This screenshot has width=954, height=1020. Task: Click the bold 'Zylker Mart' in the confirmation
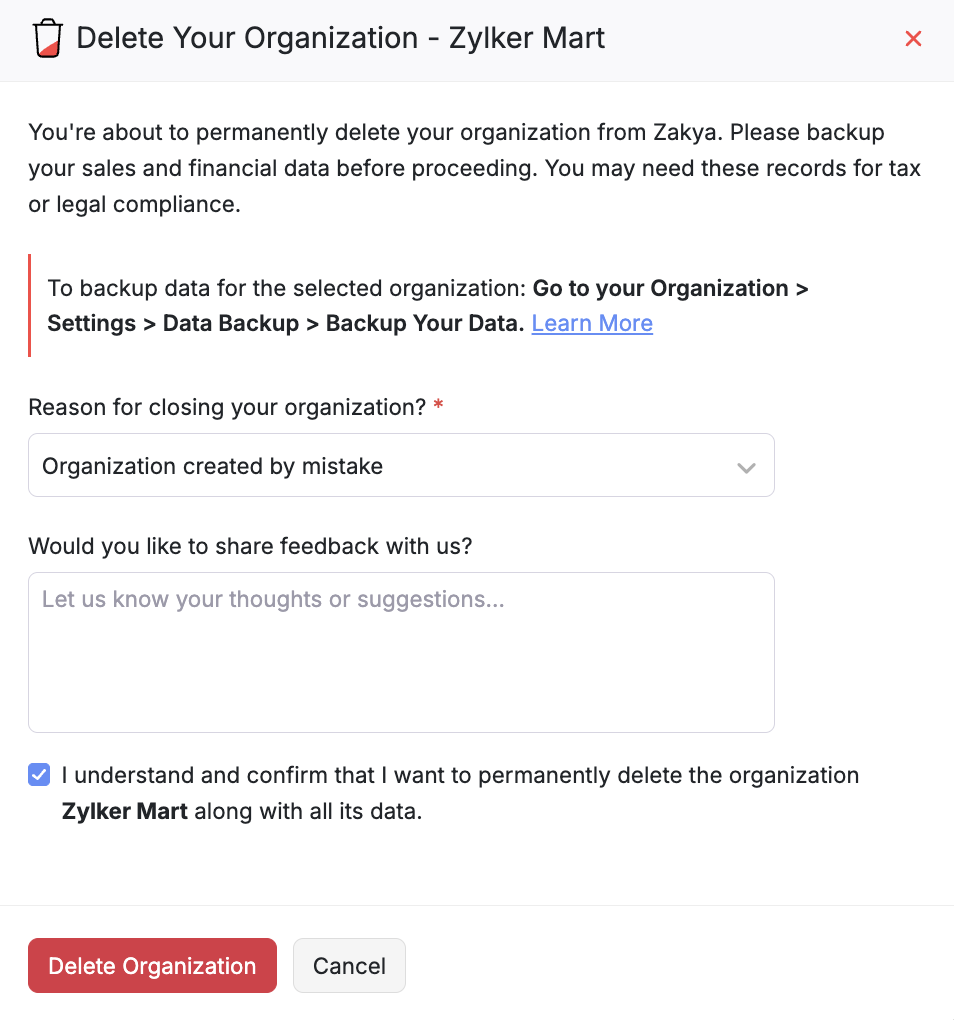coord(125,811)
